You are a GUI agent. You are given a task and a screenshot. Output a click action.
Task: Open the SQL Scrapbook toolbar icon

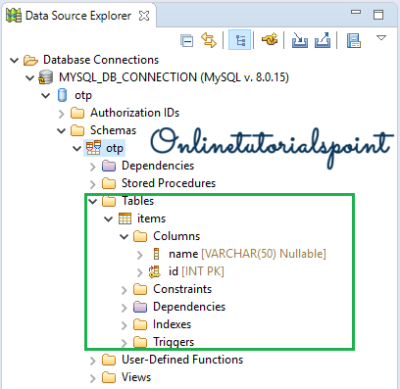click(353, 41)
